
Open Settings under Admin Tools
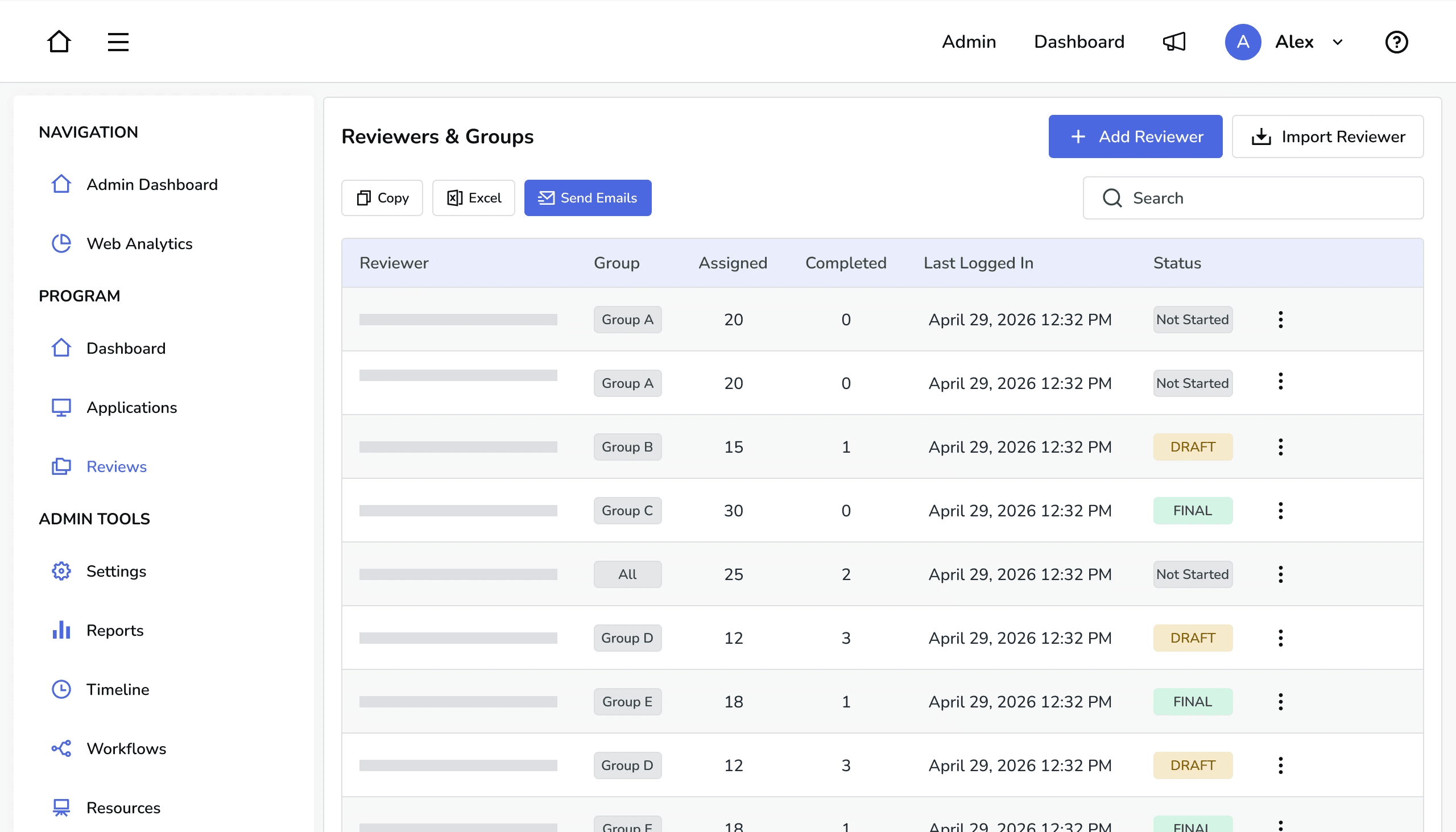pos(116,571)
